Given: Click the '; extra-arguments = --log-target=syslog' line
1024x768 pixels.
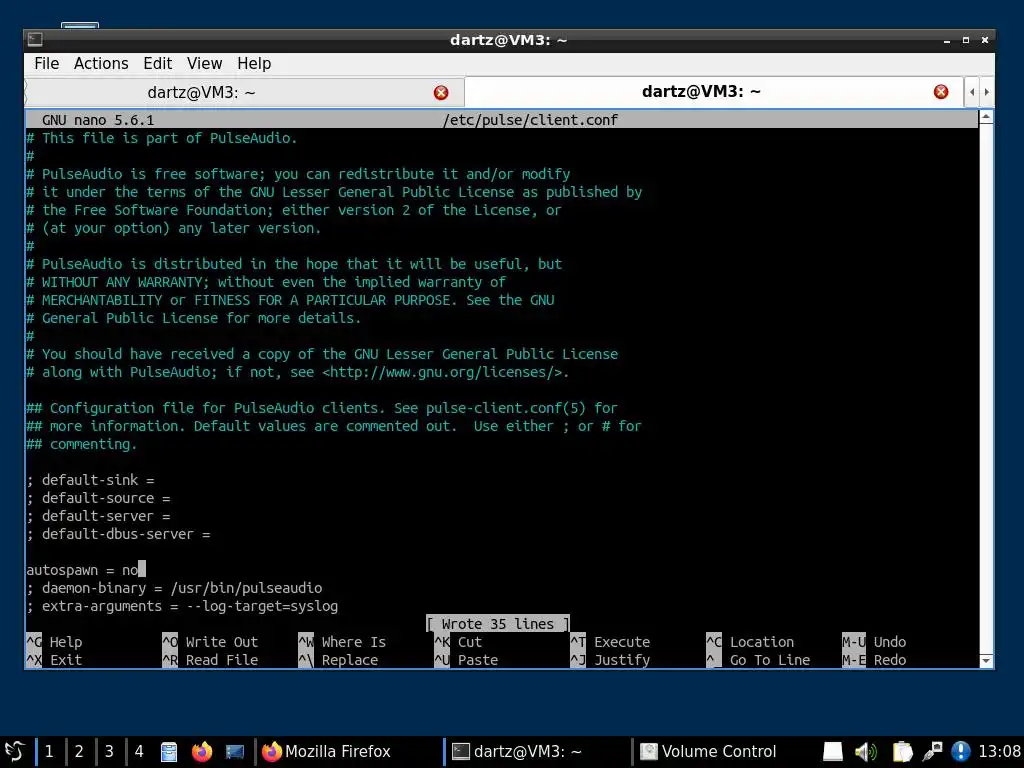Looking at the screenshot, I should point(182,606).
